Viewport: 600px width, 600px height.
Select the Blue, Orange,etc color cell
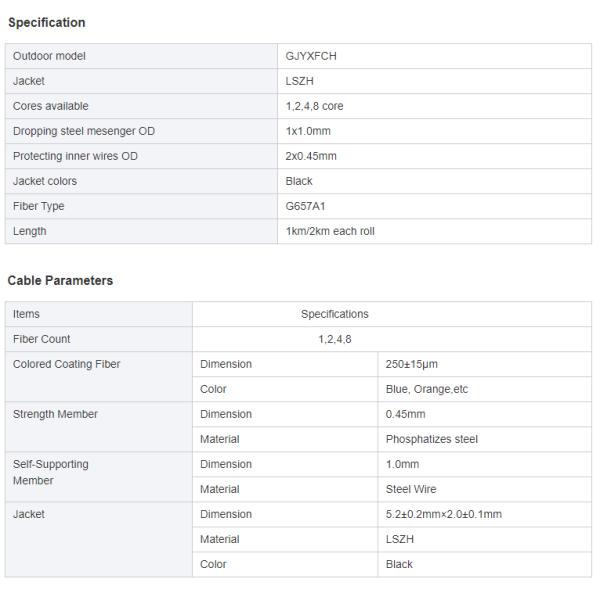tap(426, 389)
